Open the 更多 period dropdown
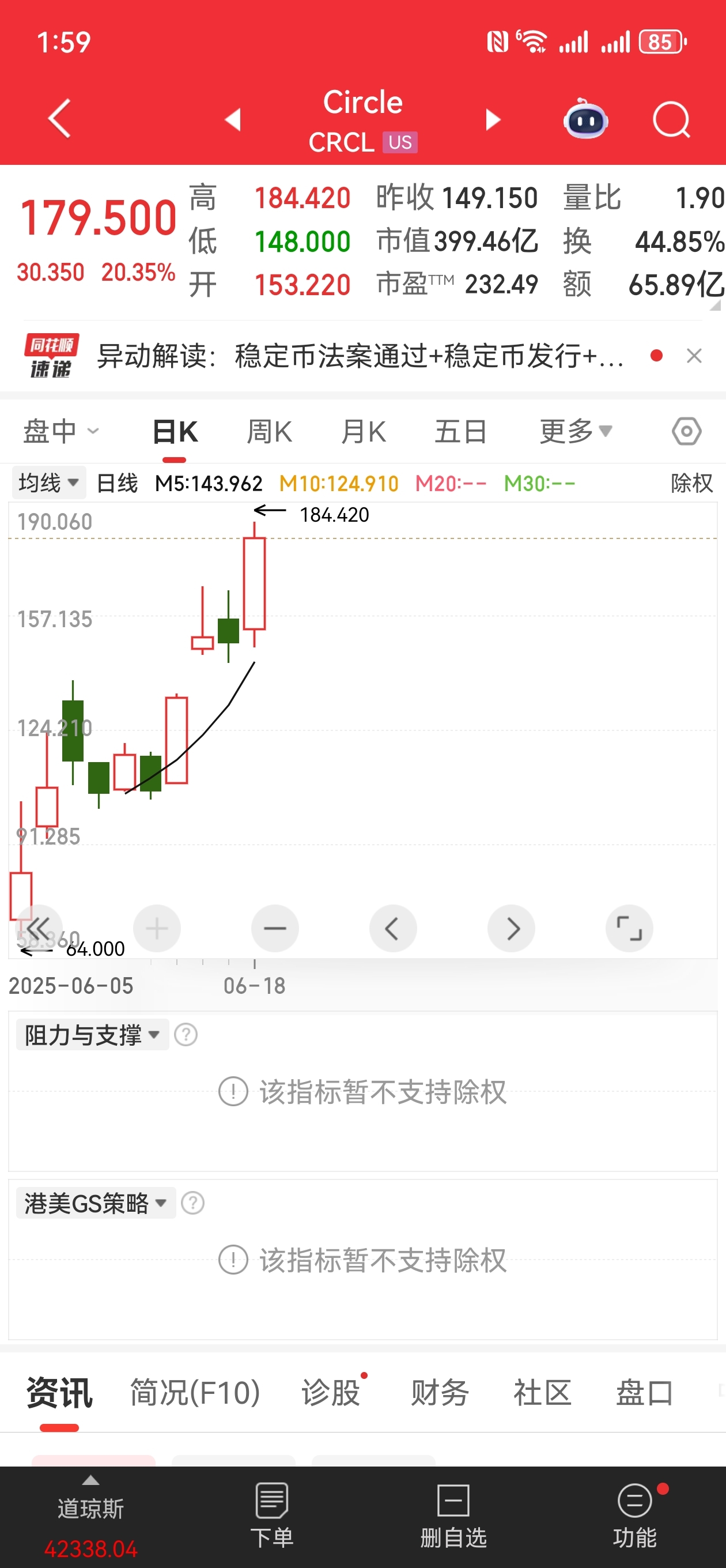This screenshot has height=1568, width=726. pos(576,432)
